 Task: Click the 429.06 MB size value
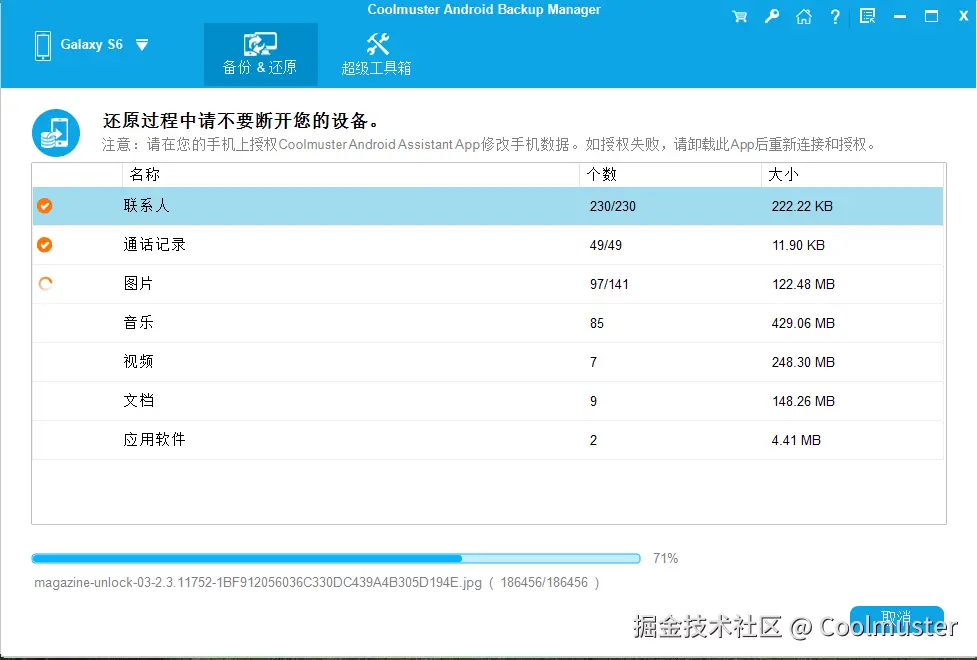(x=803, y=323)
